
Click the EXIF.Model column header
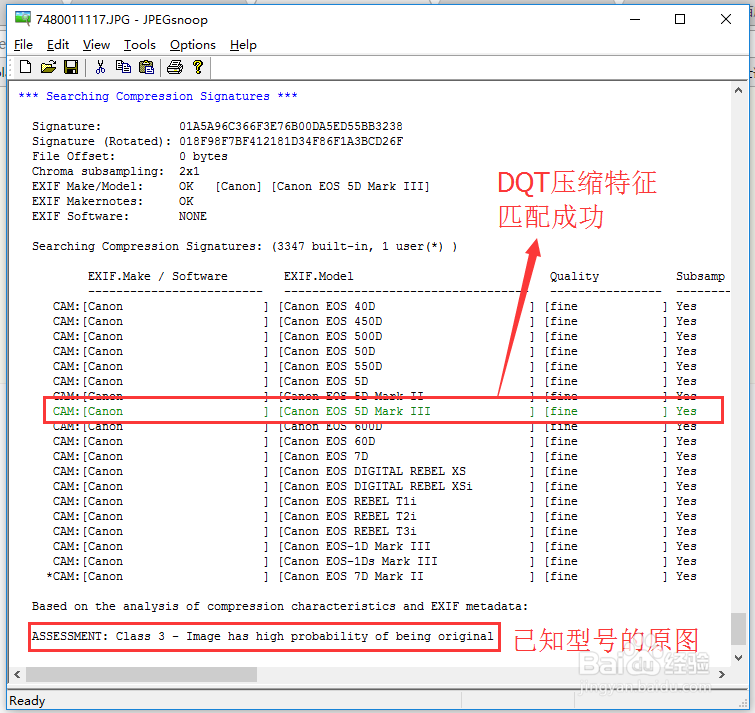(x=318, y=276)
